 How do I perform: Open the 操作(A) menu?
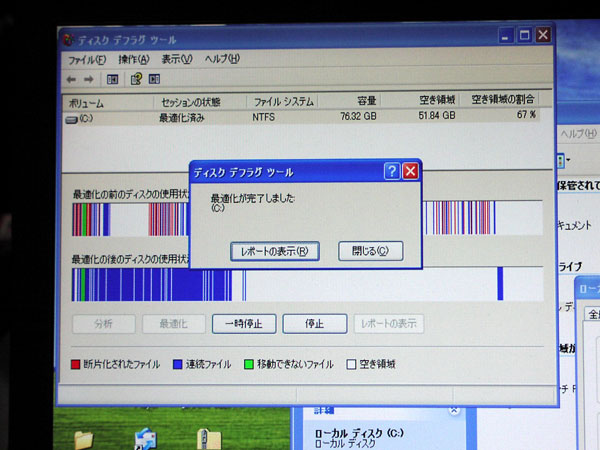point(134,59)
